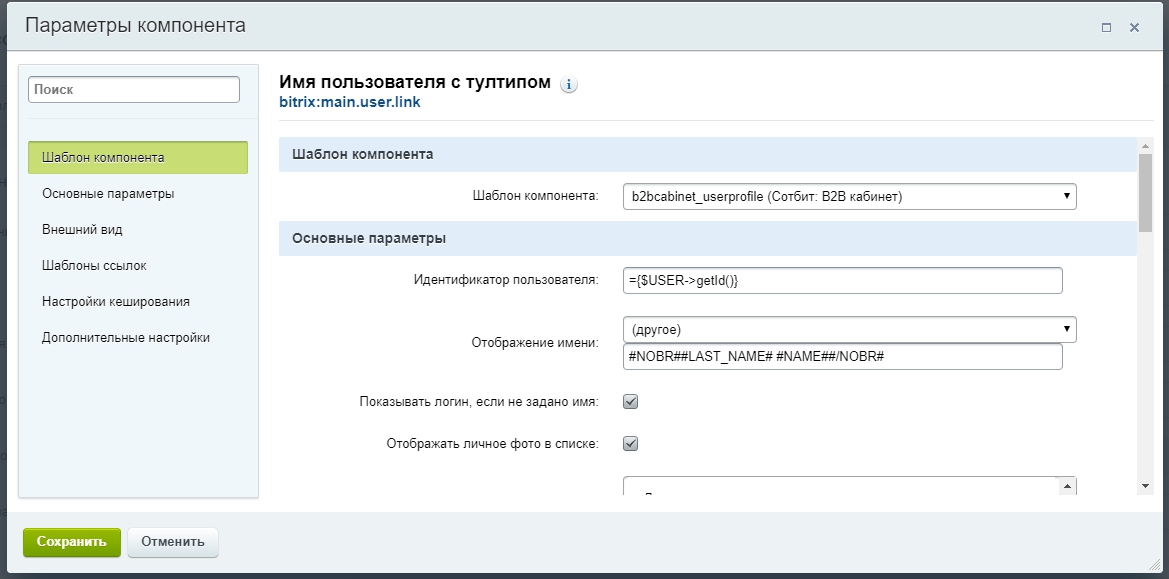The height and width of the screenshot is (579, 1169).
Task: Click the dialog resize grip in corner
Action: [1156, 566]
